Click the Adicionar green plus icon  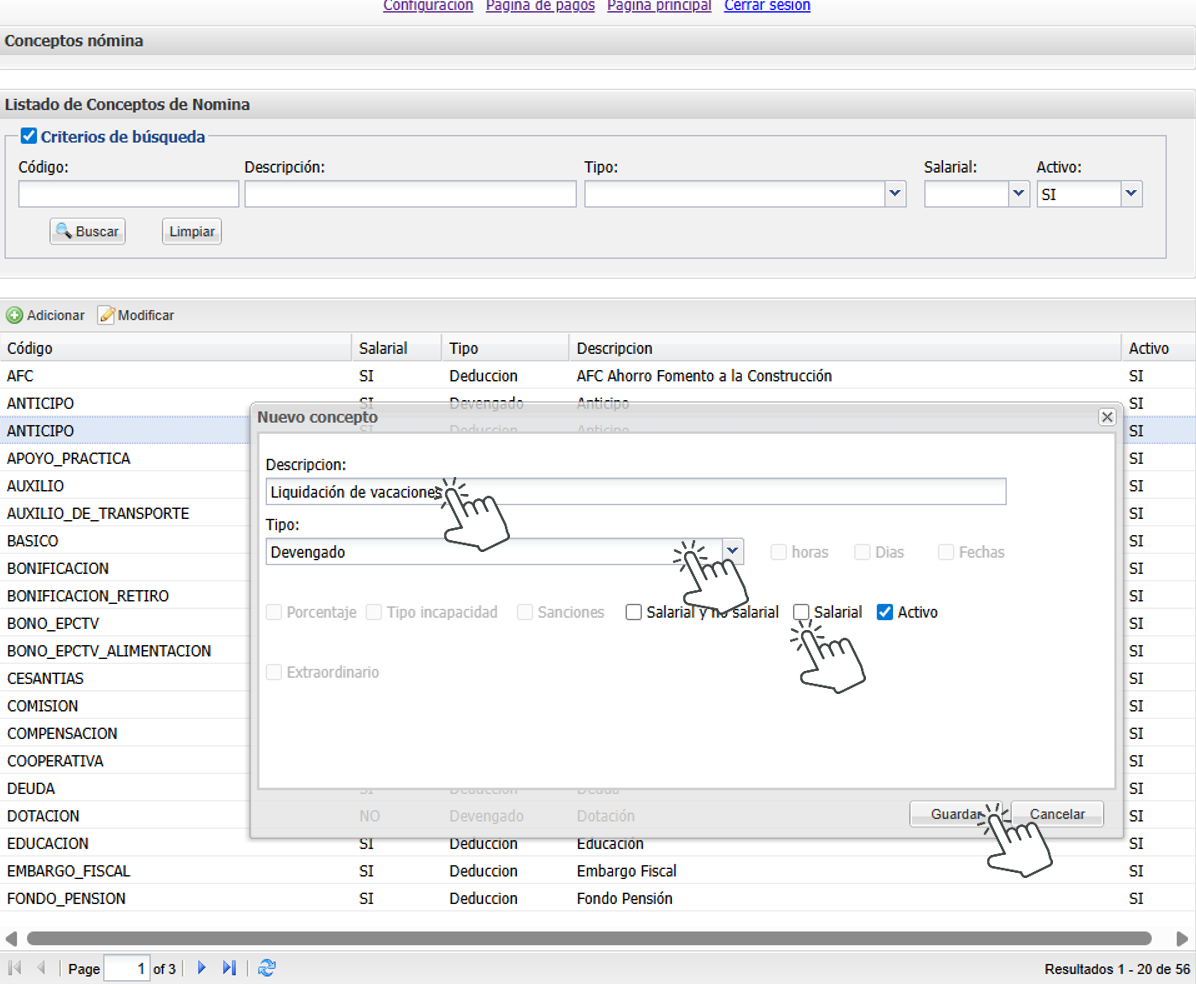(15, 315)
